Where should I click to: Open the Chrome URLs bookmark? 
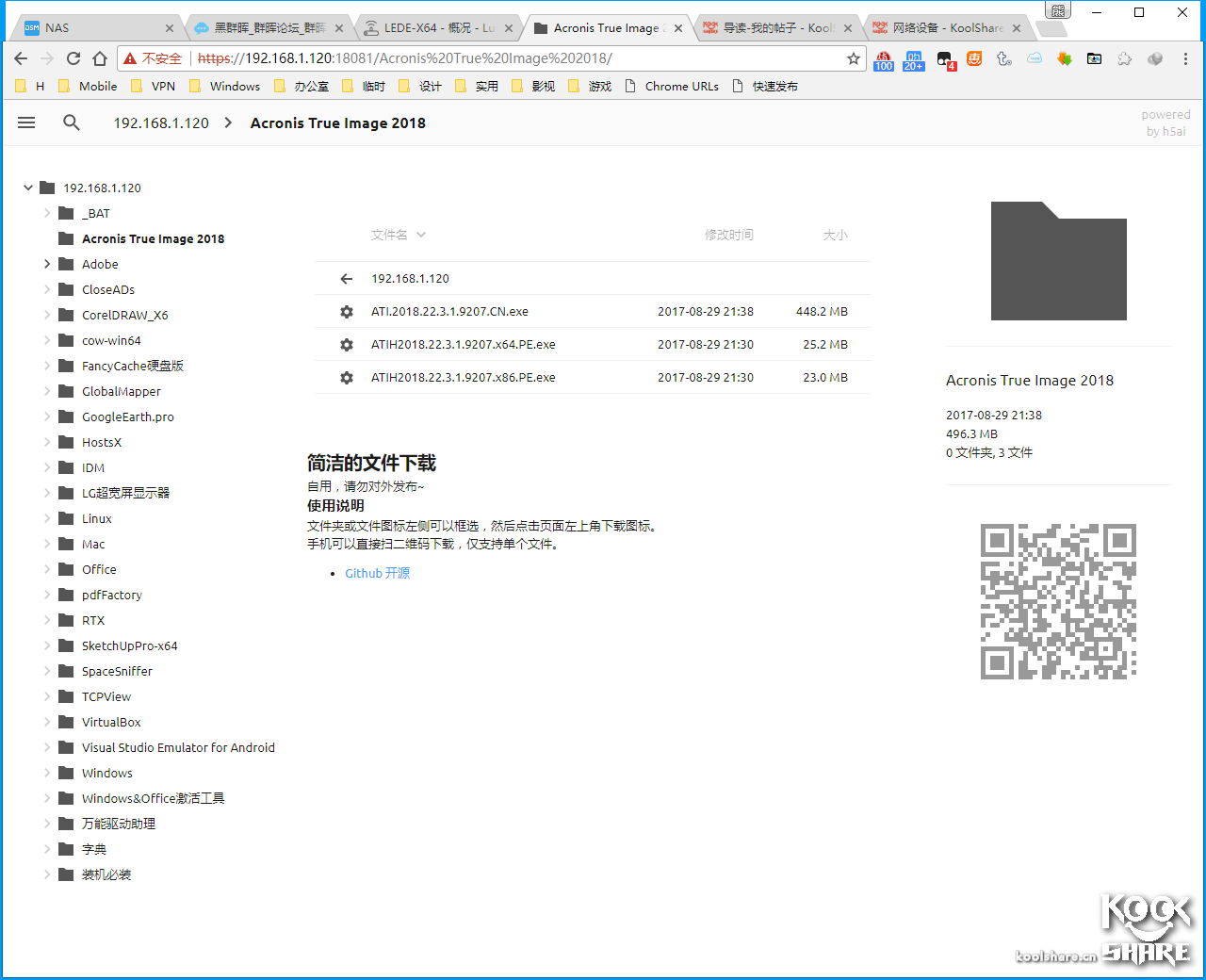point(672,86)
